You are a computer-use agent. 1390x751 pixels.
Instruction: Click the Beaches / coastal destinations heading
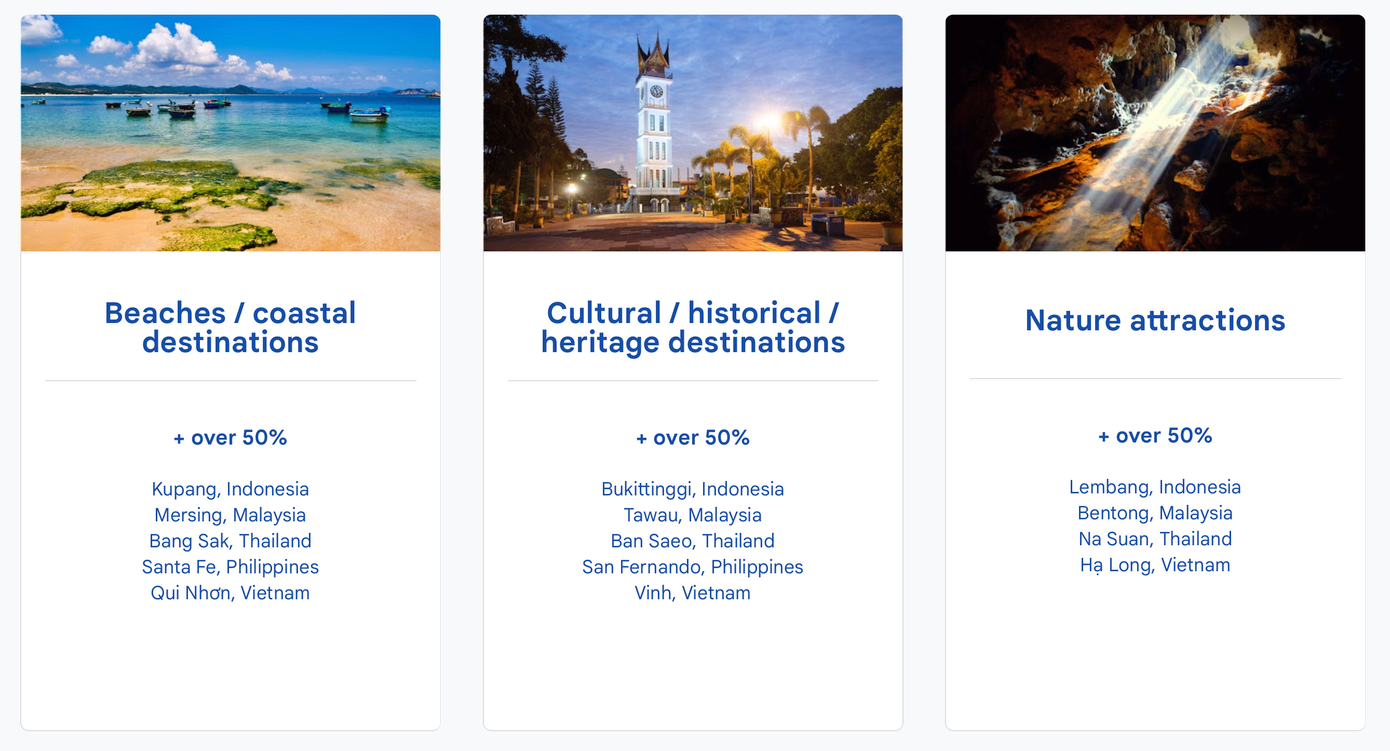pos(230,327)
